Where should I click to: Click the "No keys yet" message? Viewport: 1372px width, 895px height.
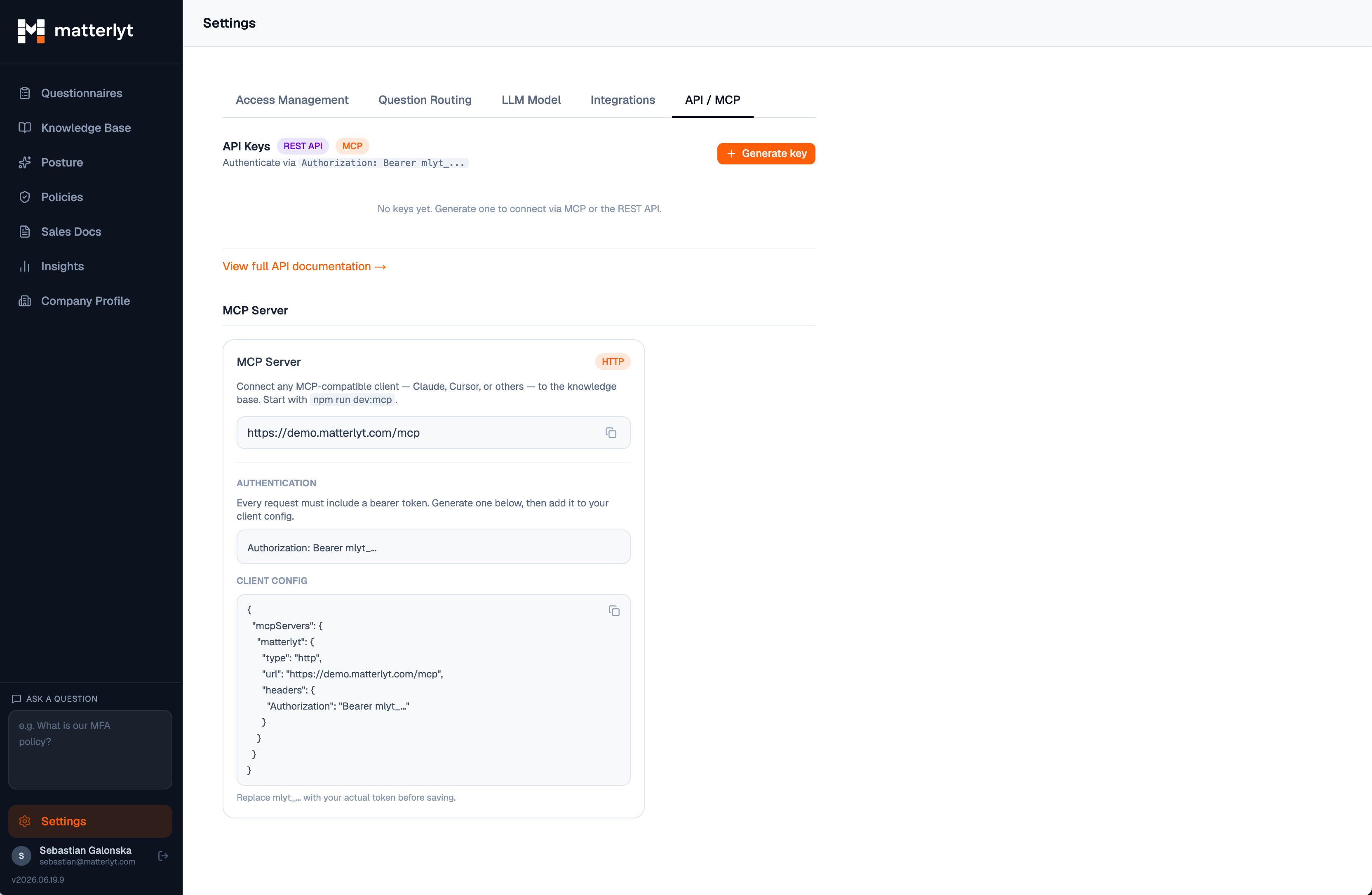(x=519, y=209)
